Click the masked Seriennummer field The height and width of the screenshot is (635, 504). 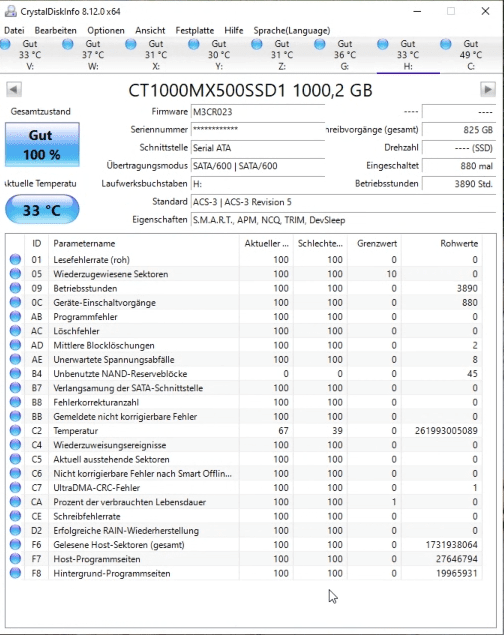(x=258, y=130)
